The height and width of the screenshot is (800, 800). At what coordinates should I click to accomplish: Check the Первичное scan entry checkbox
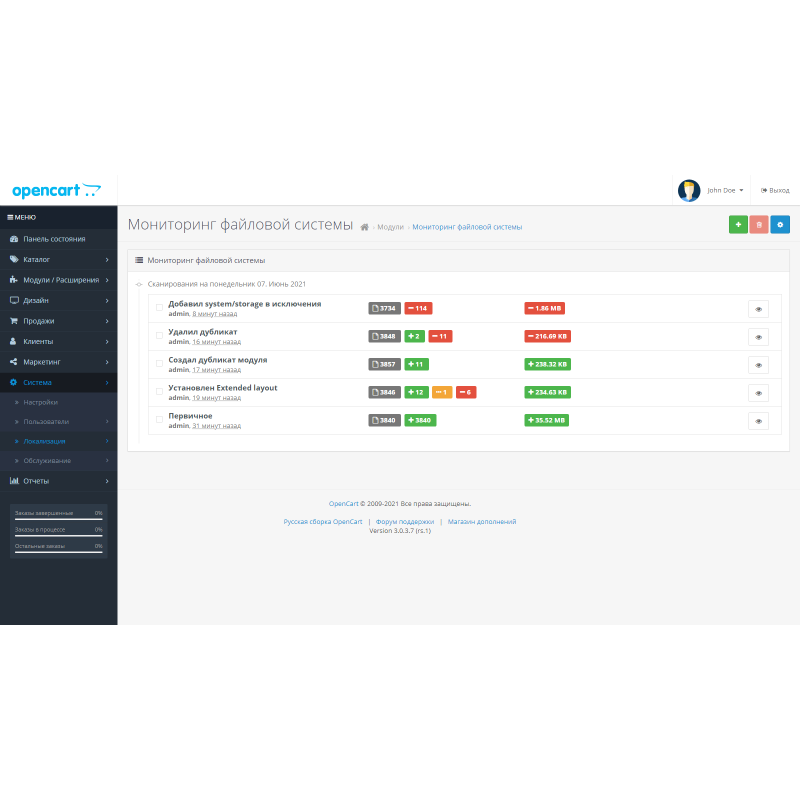160,421
